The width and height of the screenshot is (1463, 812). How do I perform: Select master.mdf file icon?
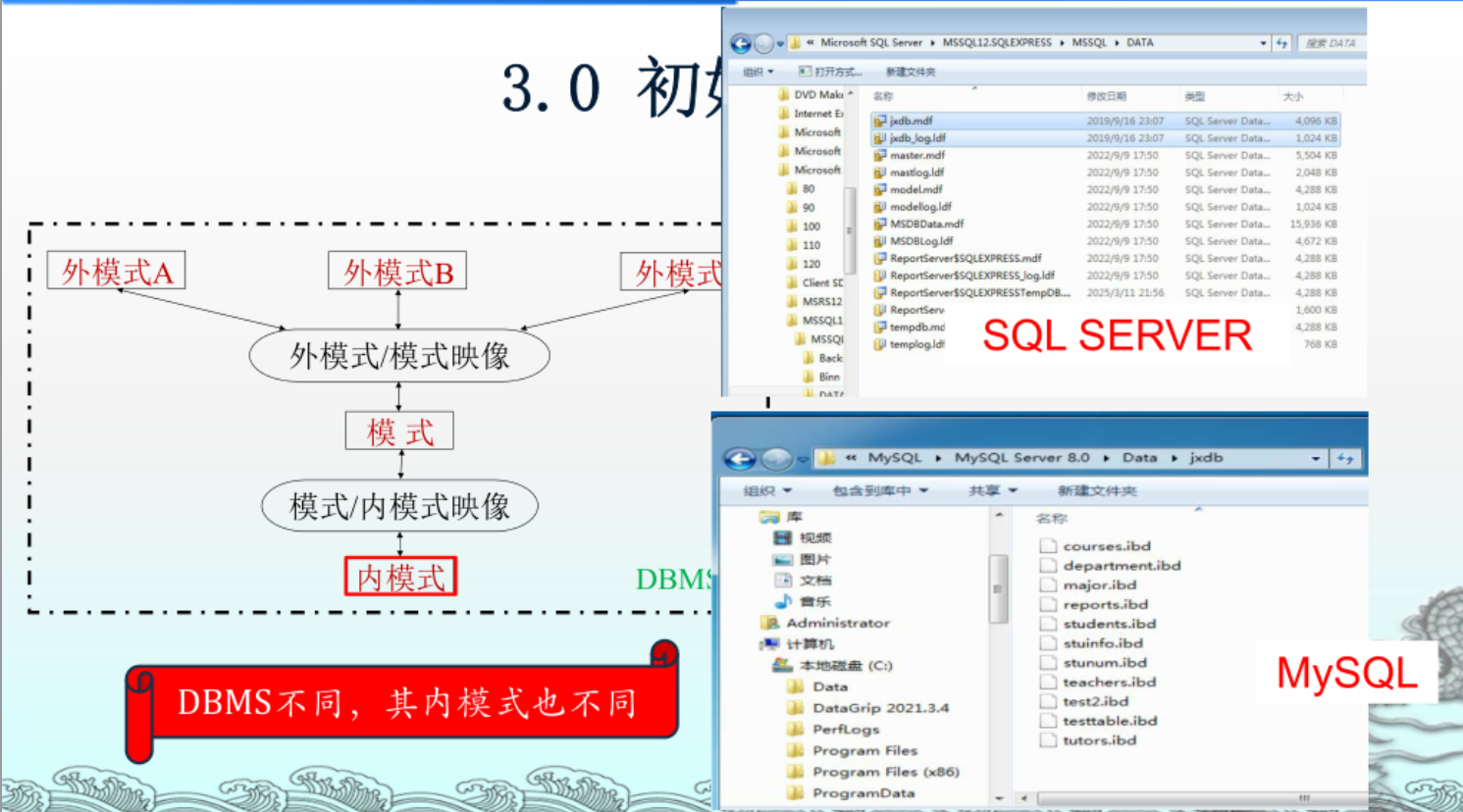click(880, 155)
